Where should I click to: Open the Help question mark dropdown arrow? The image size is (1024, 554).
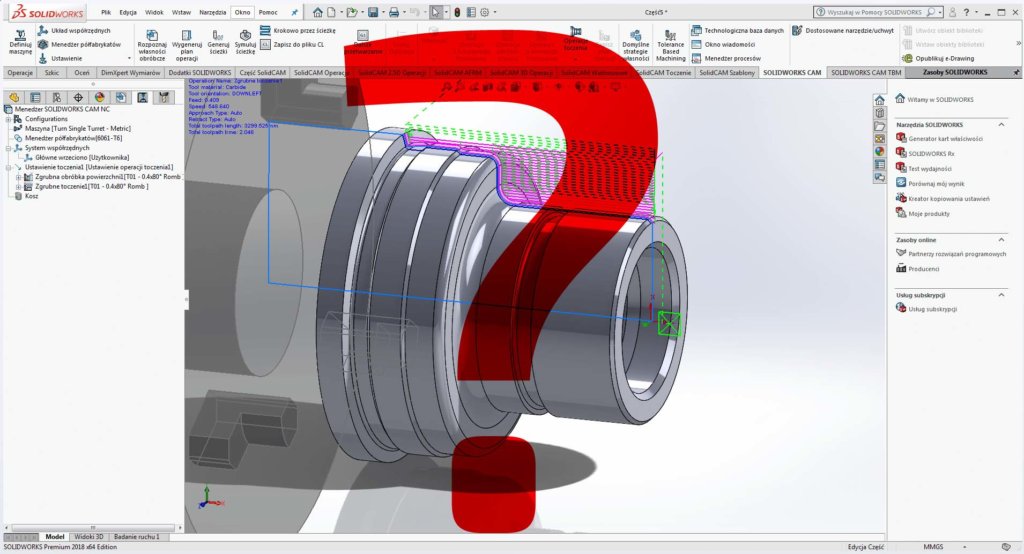click(976, 12)
